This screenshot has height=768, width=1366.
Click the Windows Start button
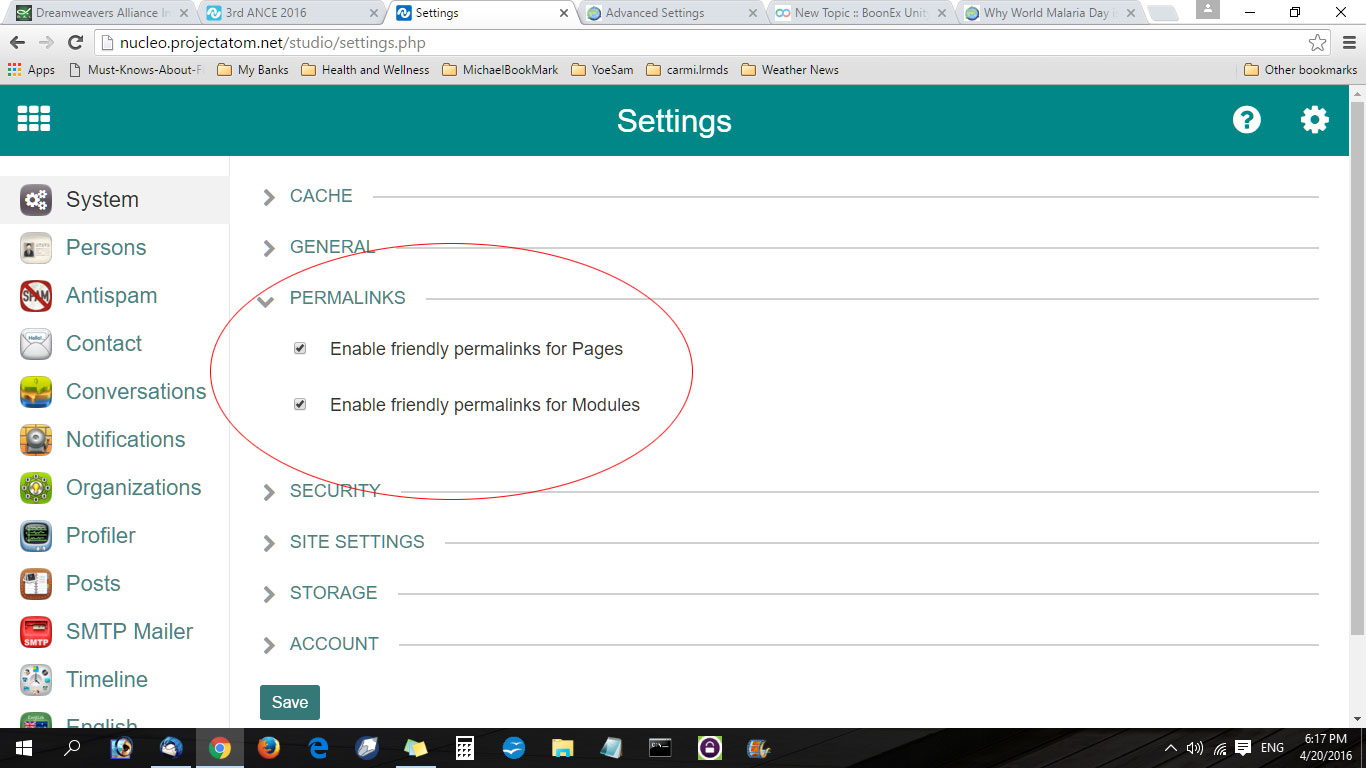pos(23,748)
